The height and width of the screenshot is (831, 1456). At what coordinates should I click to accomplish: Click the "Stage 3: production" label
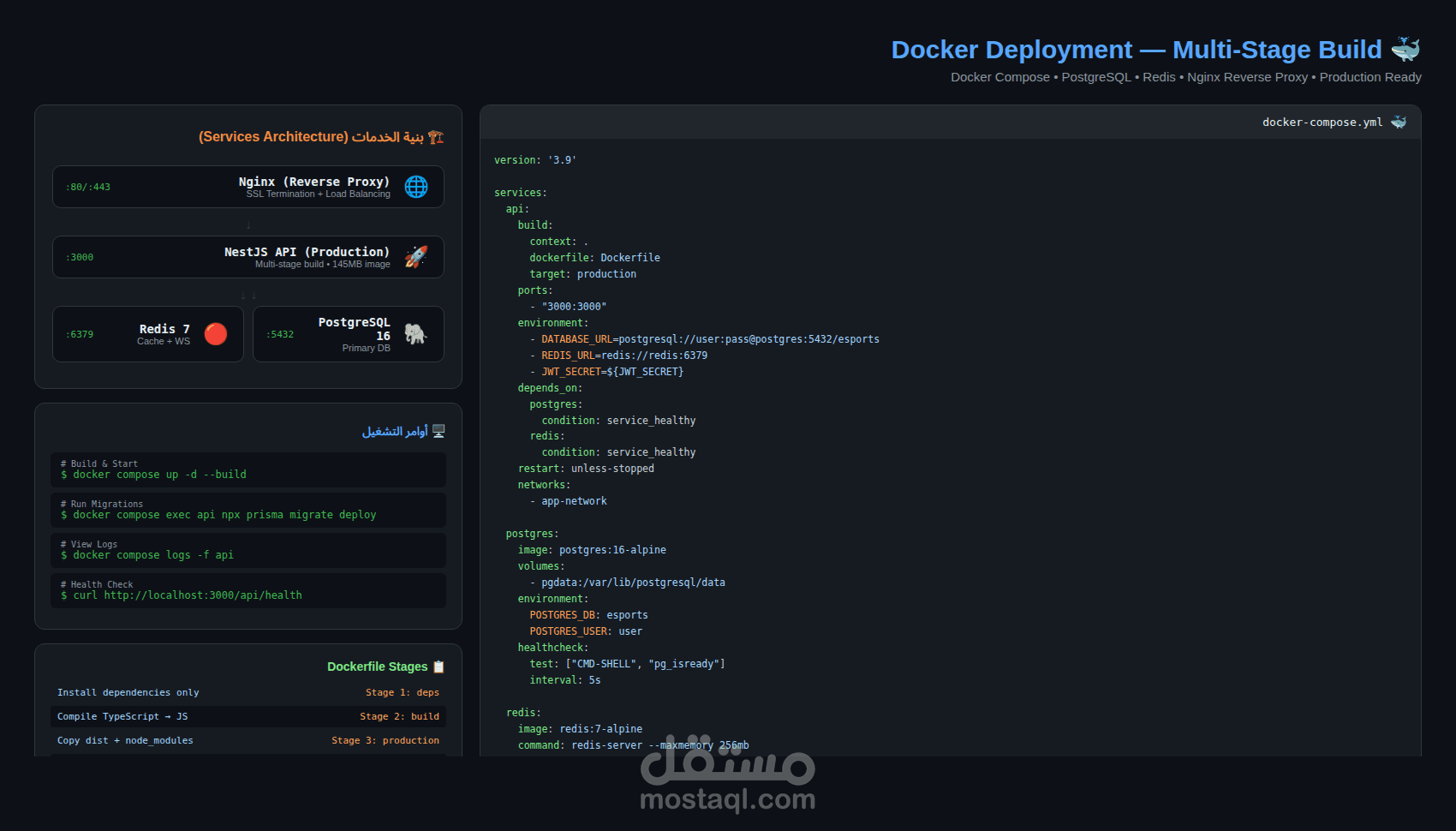[x=385, y=740]
